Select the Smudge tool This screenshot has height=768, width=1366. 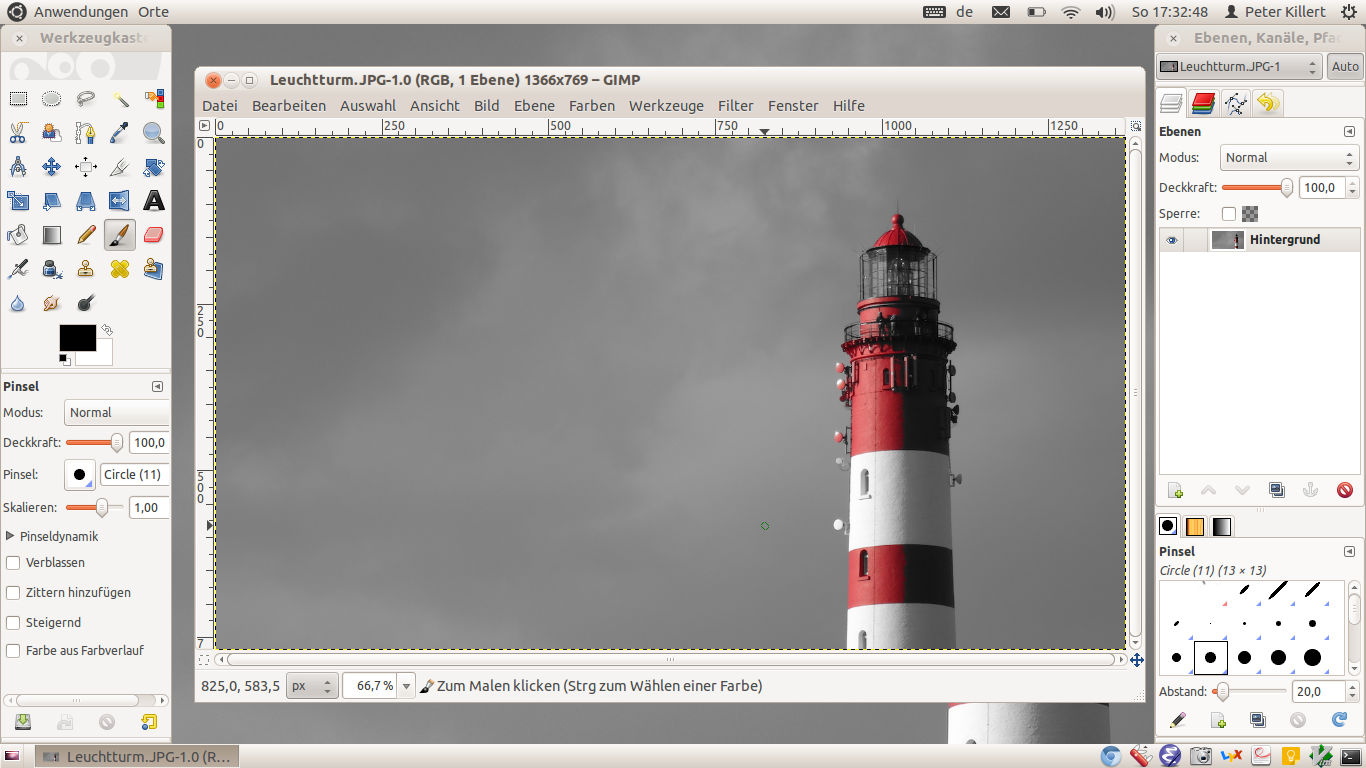point(52,303)
